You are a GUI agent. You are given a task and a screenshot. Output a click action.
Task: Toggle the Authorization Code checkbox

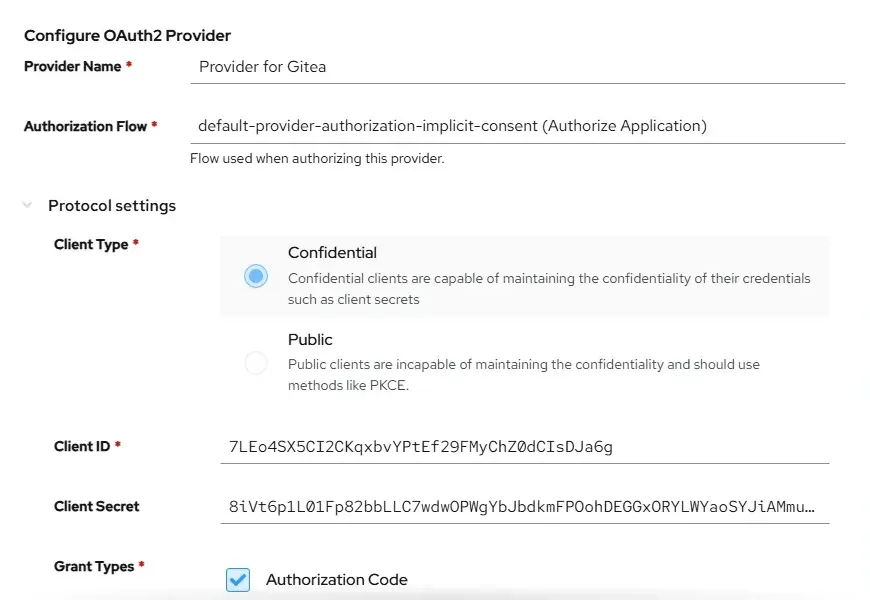click(x=238, y=579)
